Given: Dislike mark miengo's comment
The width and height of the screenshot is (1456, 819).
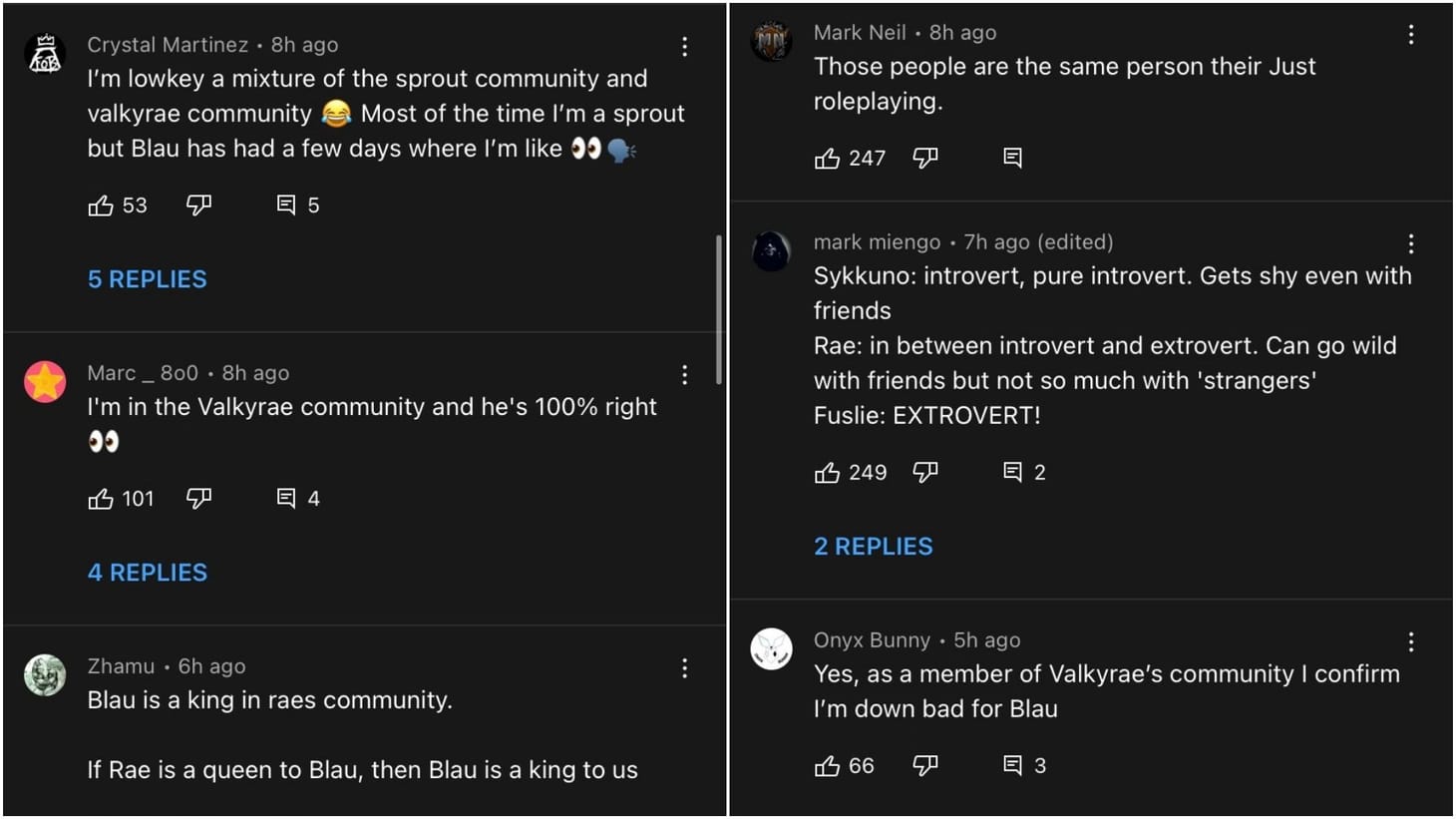Looking at the screenshot, I should point(924,472).
